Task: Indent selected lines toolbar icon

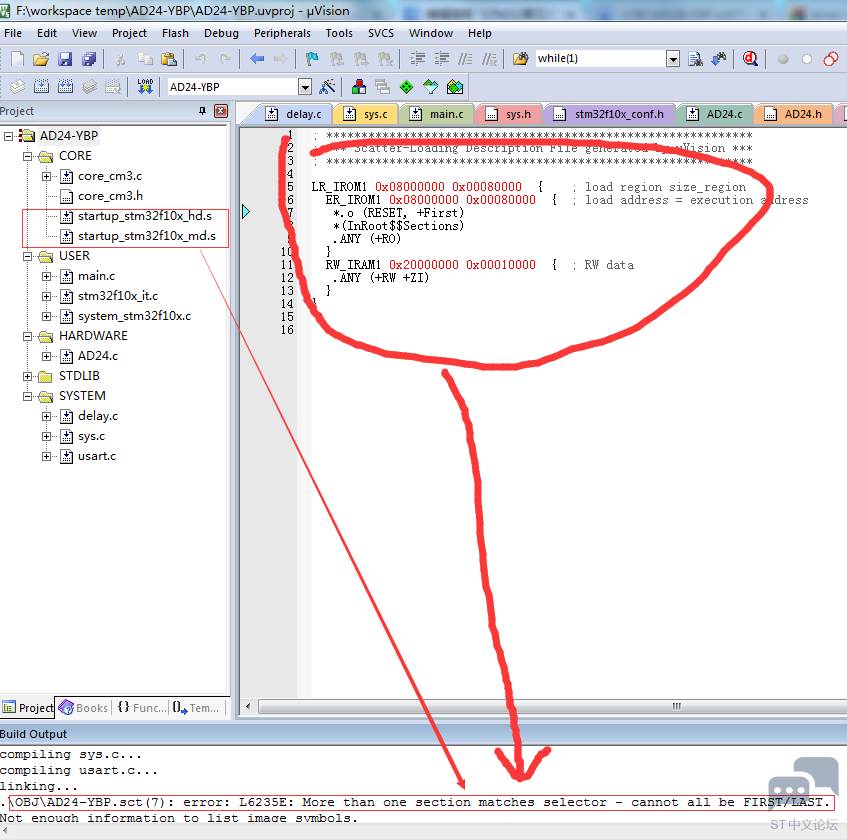Action: (417, 59)
